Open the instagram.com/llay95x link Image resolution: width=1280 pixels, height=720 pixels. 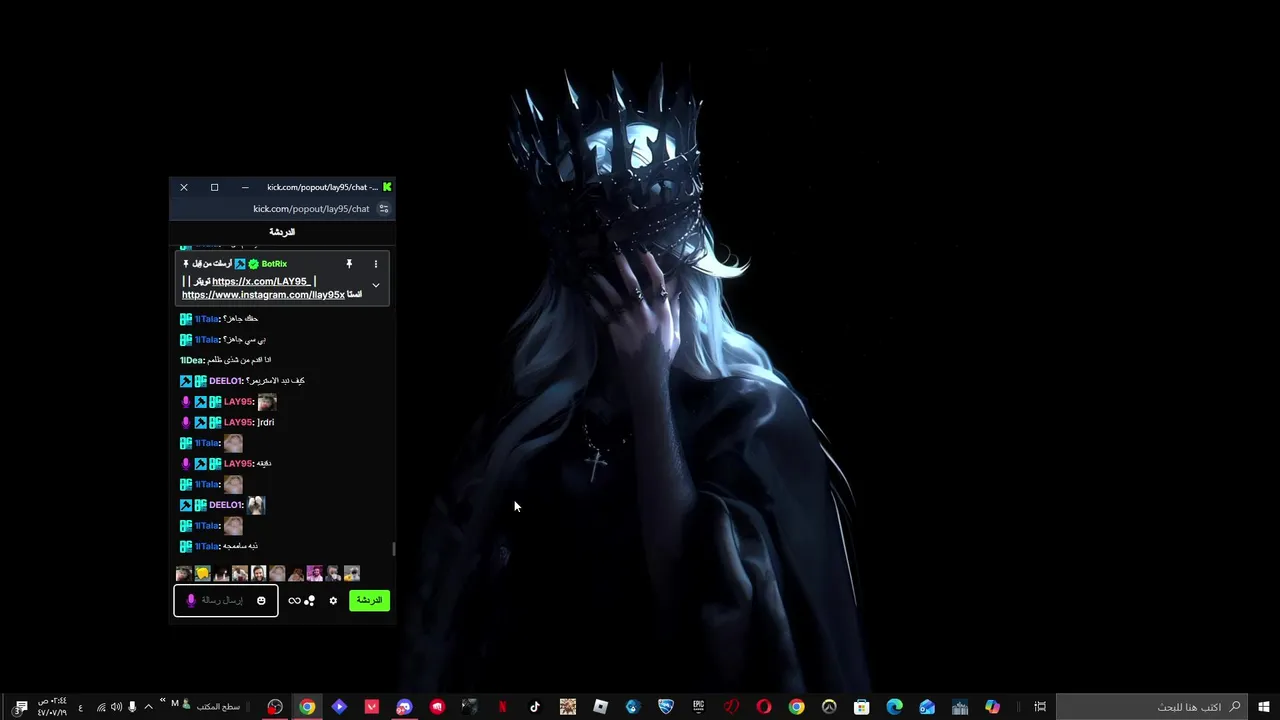pos(263,295)
